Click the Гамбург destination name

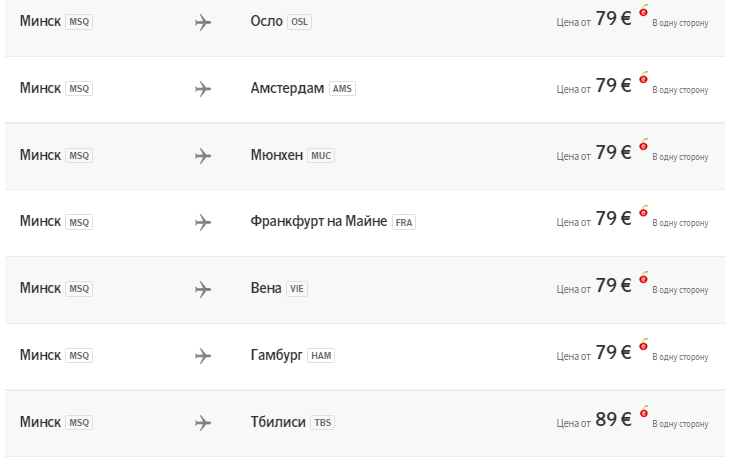tap(276, 356)
